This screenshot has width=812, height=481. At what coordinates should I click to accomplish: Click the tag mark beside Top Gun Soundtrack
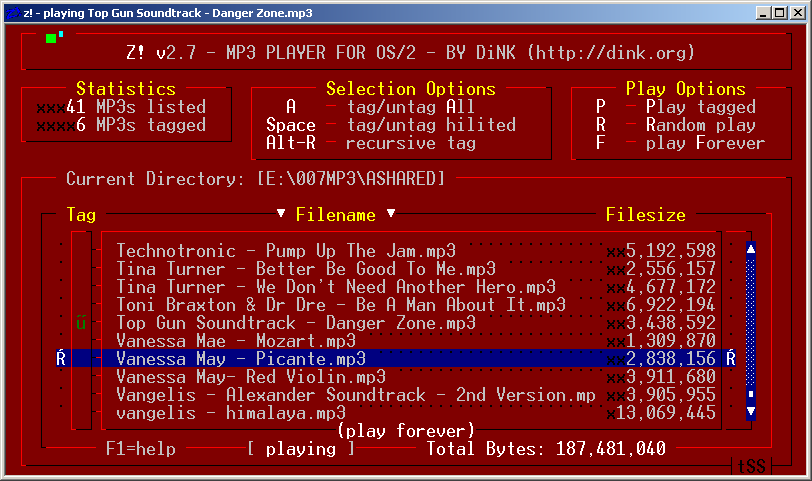click(x=81, y=323)
